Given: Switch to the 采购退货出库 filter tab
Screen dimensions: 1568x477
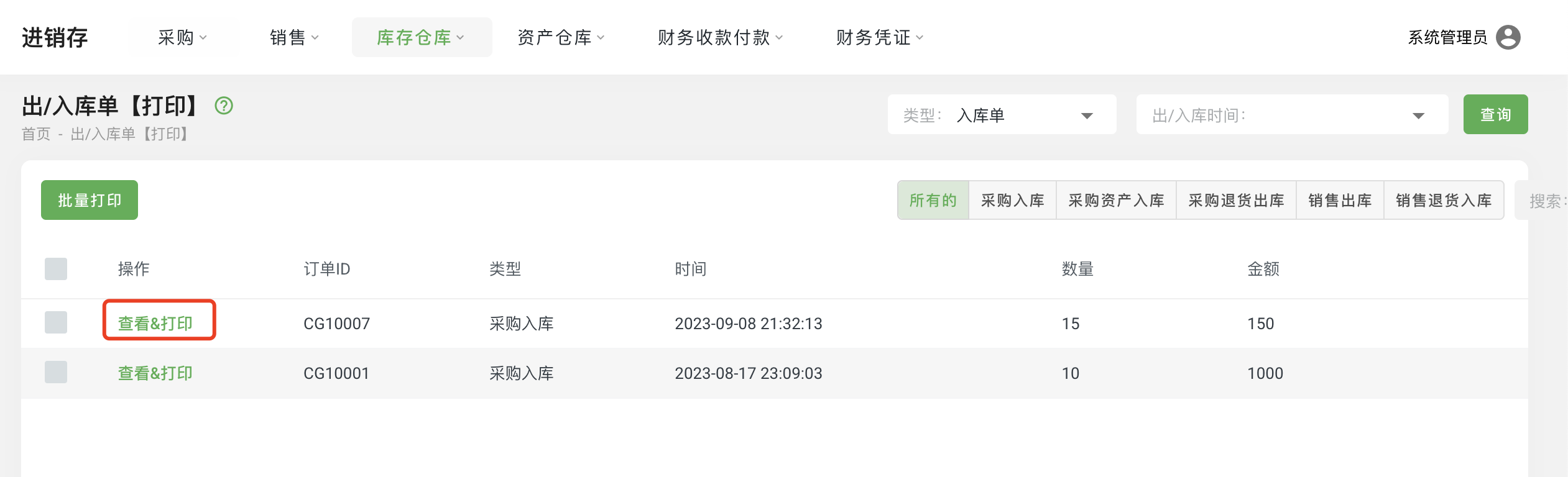Looking at the screenshot, I should pyautogui.click(x=1236, y=200).
